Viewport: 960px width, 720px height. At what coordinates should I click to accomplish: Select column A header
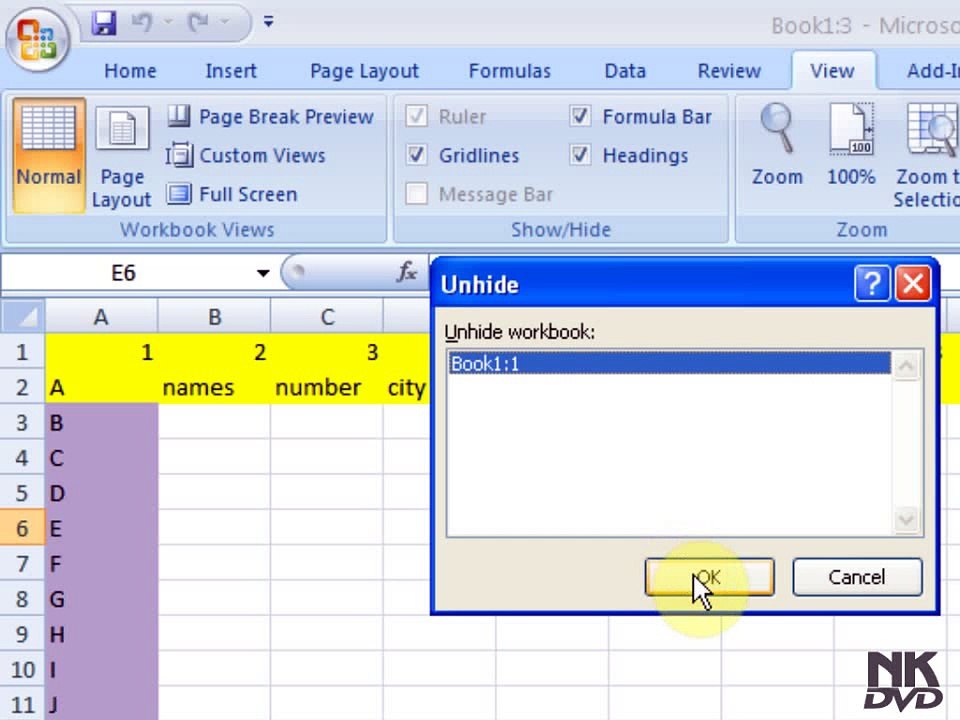101,317
